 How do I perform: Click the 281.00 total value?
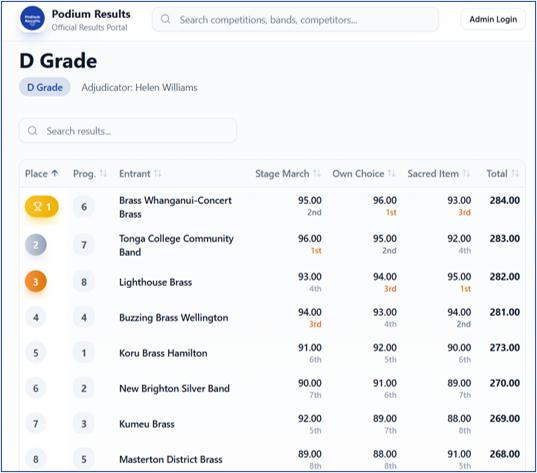tap(504, 312)
